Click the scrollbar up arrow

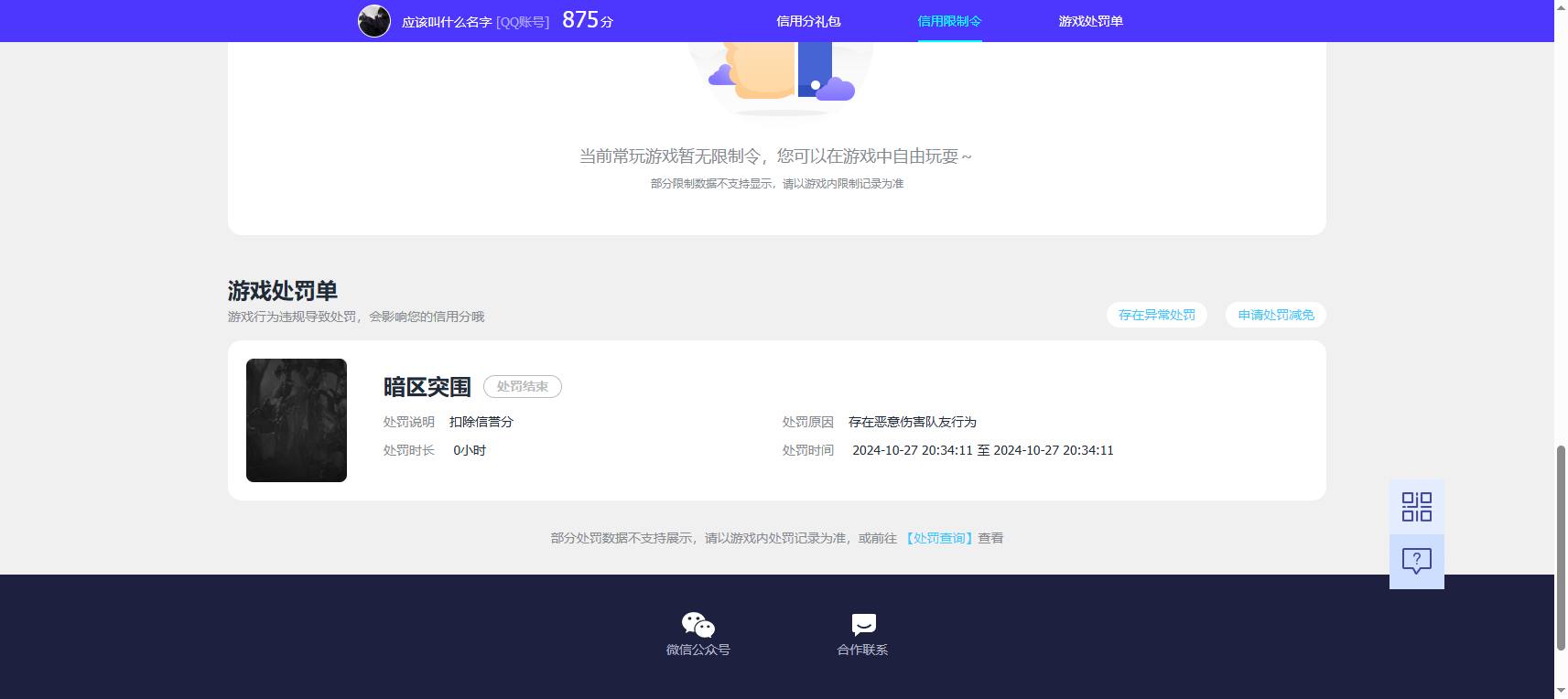[x=1561, y=7]
